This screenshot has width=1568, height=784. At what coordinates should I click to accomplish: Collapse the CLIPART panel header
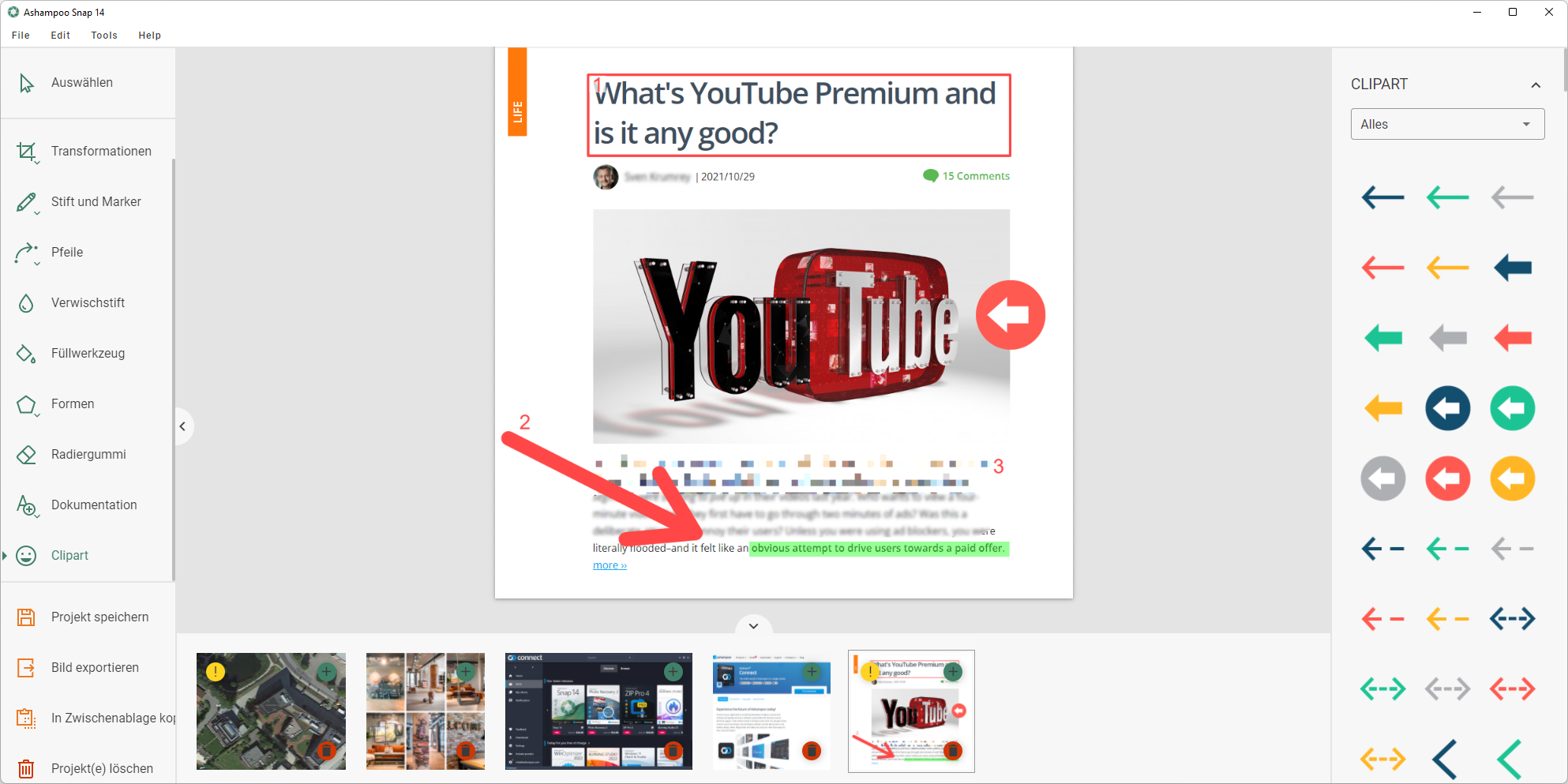[1536, 84]
